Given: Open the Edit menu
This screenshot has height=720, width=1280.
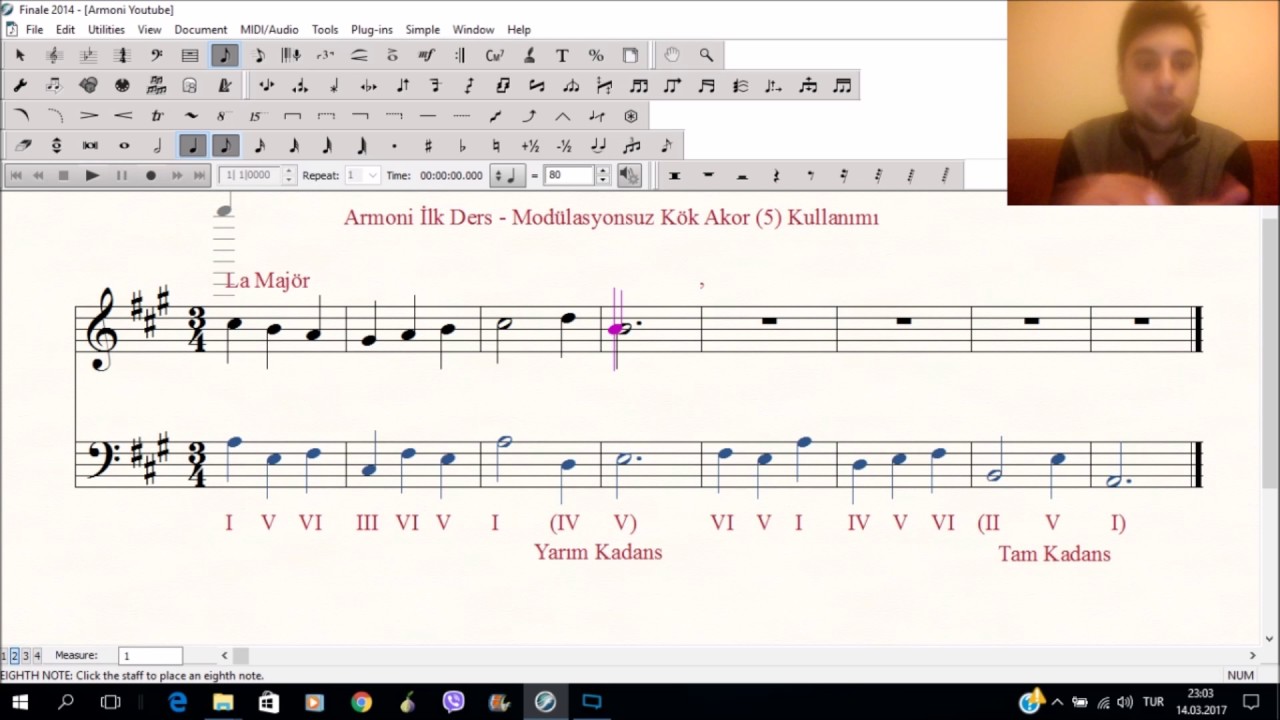Looking at the screenshot, I should pyautogui.click(x=65, y=30).
